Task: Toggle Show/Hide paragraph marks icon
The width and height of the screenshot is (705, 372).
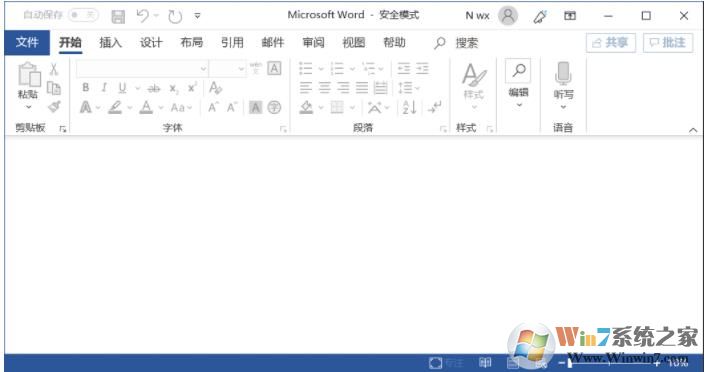Action: (x=435, y=107)
